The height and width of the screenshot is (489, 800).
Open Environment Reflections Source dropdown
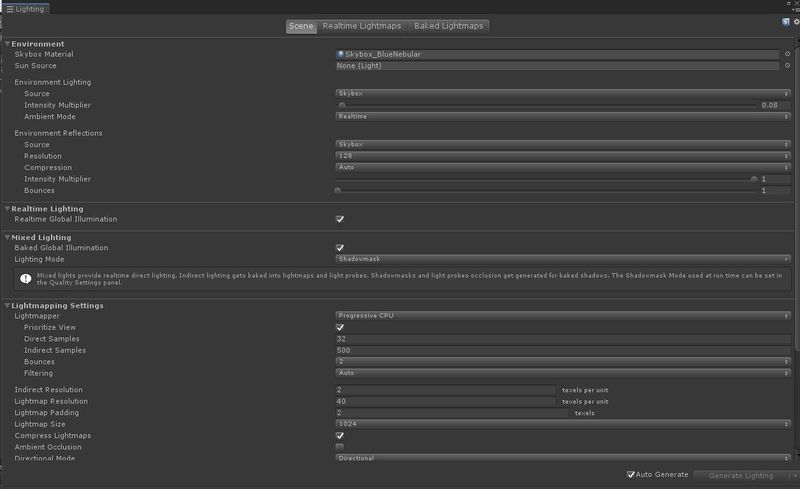(x=563, y=144)
